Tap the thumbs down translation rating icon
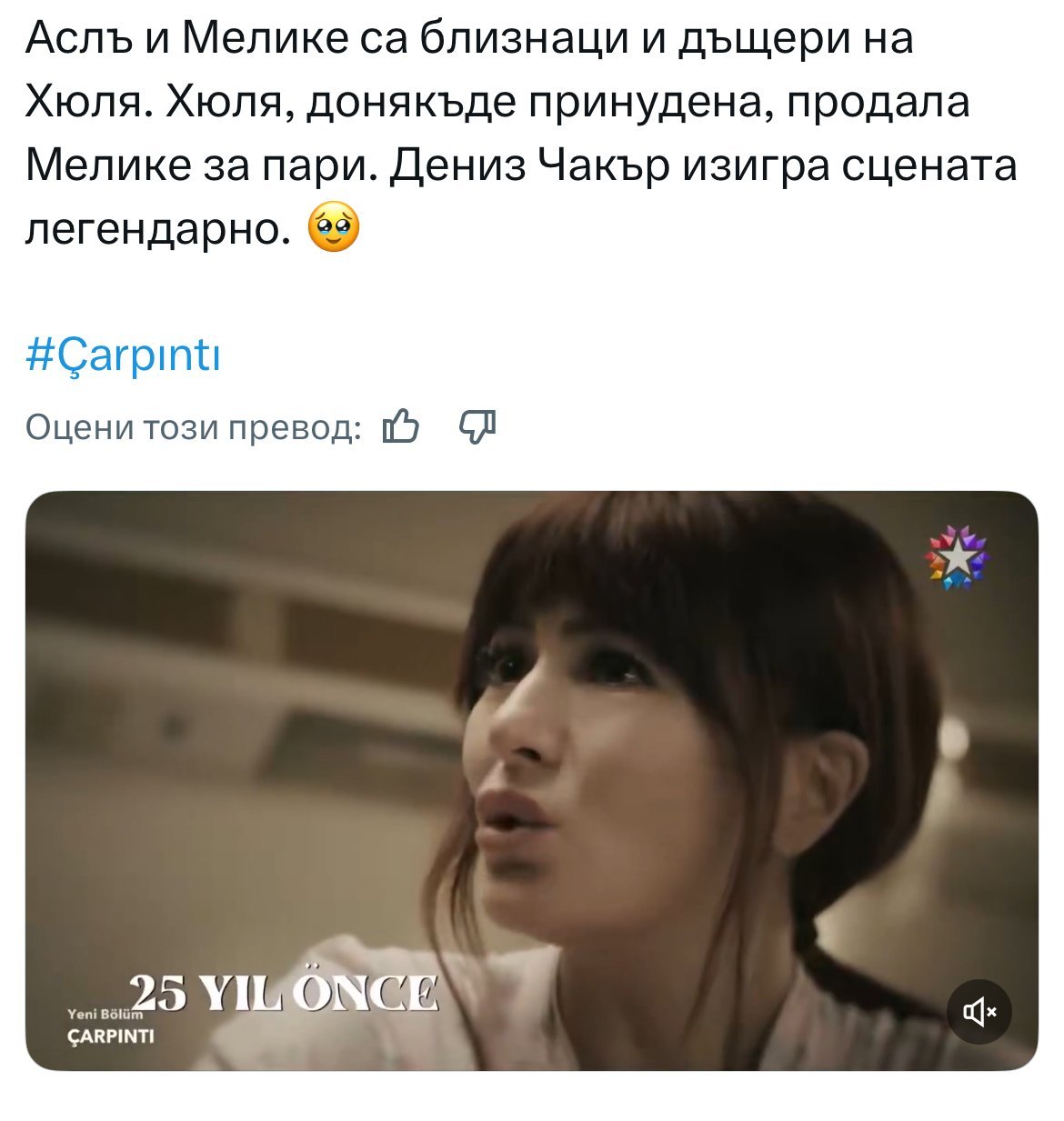The height and width of the screenshot is (1121, 1064). coord(477,425)
